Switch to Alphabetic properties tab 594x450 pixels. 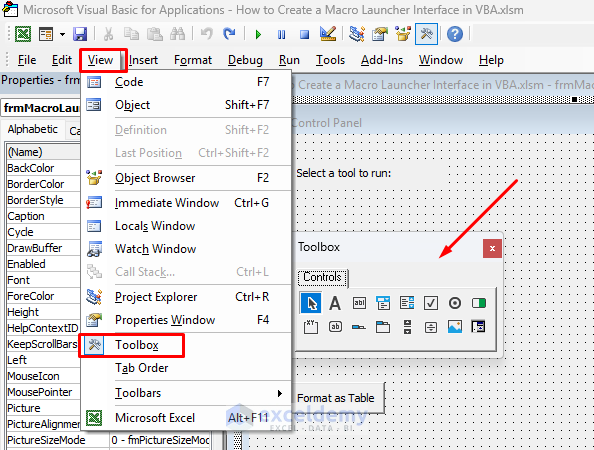tap(33, 129)
